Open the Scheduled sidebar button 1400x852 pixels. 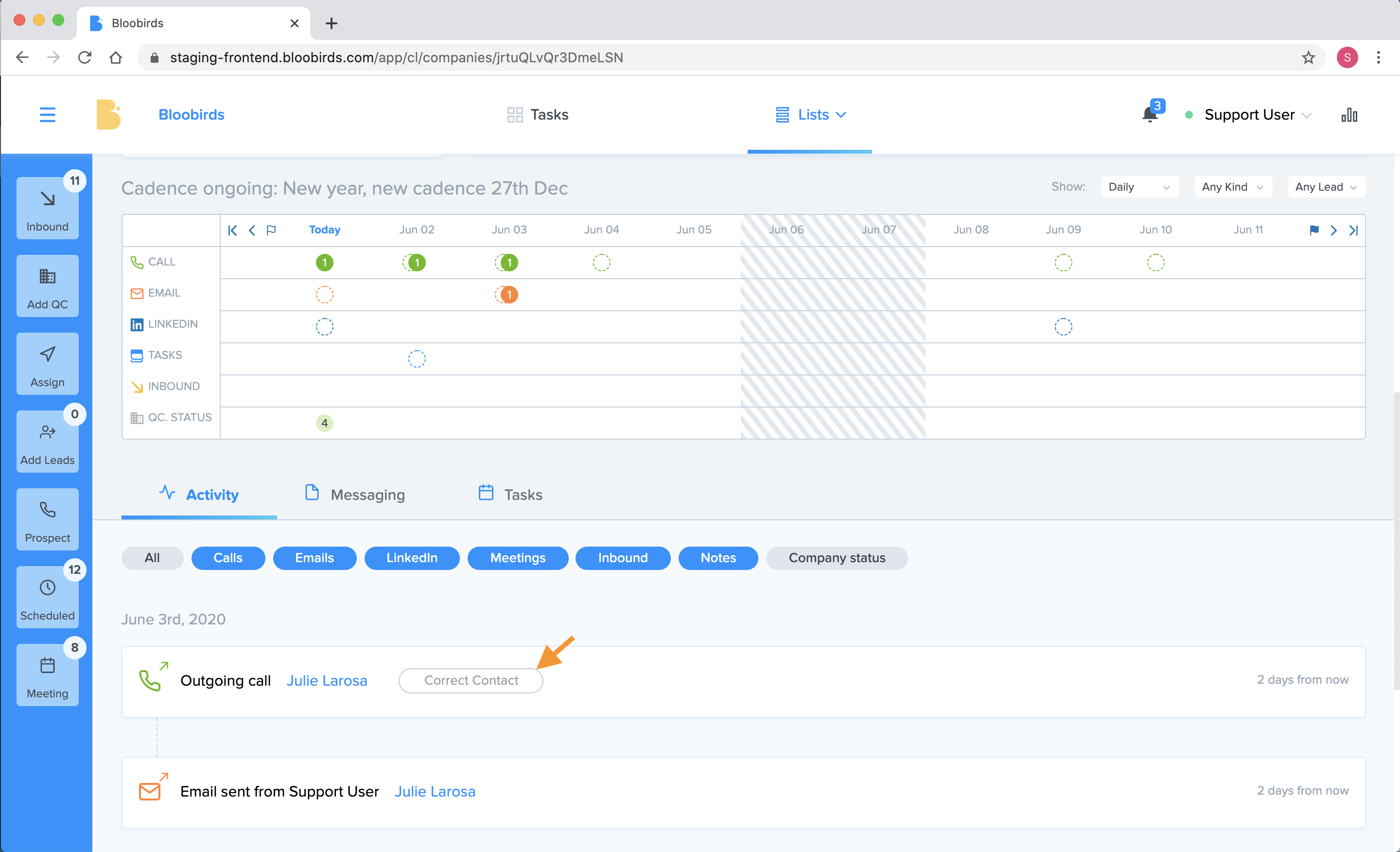[x=47, y=597]
